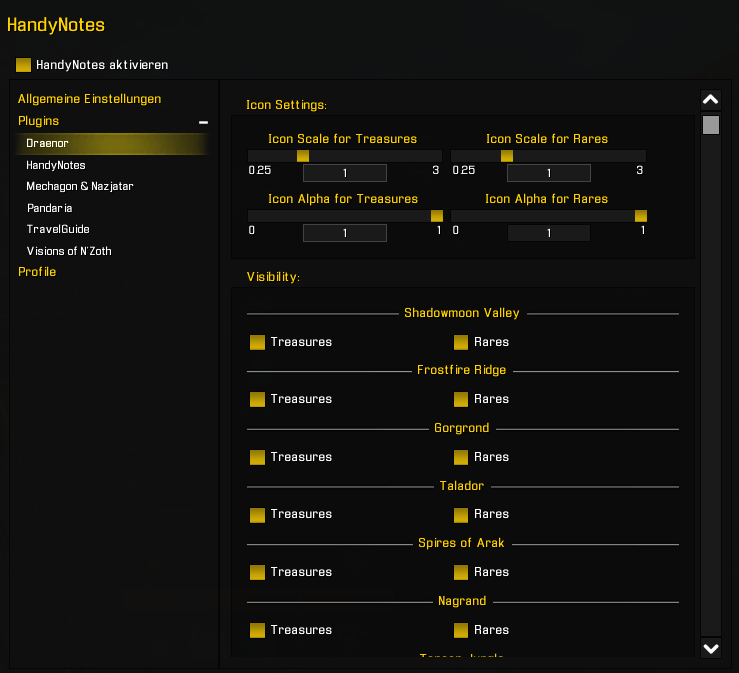Image resolution: width=739 pixels, height=673 pixels.
Task: Click the Icon Alpha for Rares value field
Action: (x=548, y=233)
